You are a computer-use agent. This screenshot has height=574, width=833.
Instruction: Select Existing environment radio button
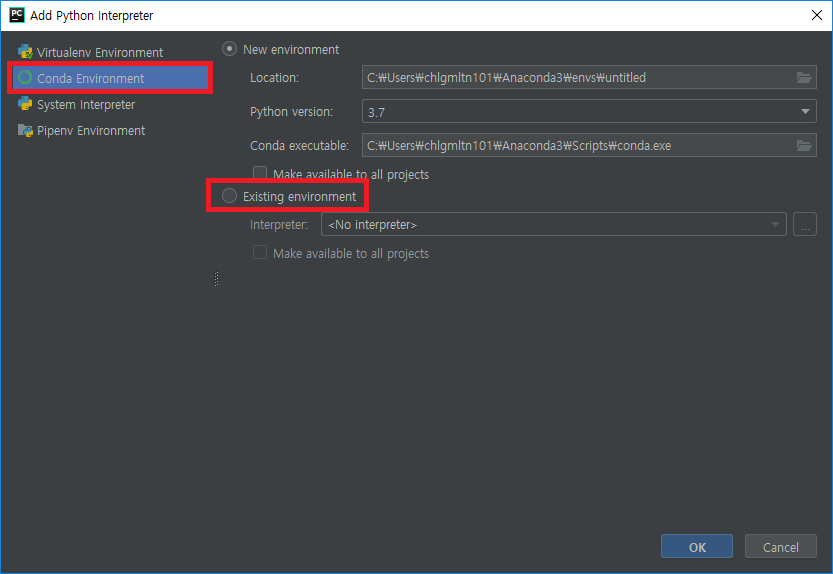point(229,196)
